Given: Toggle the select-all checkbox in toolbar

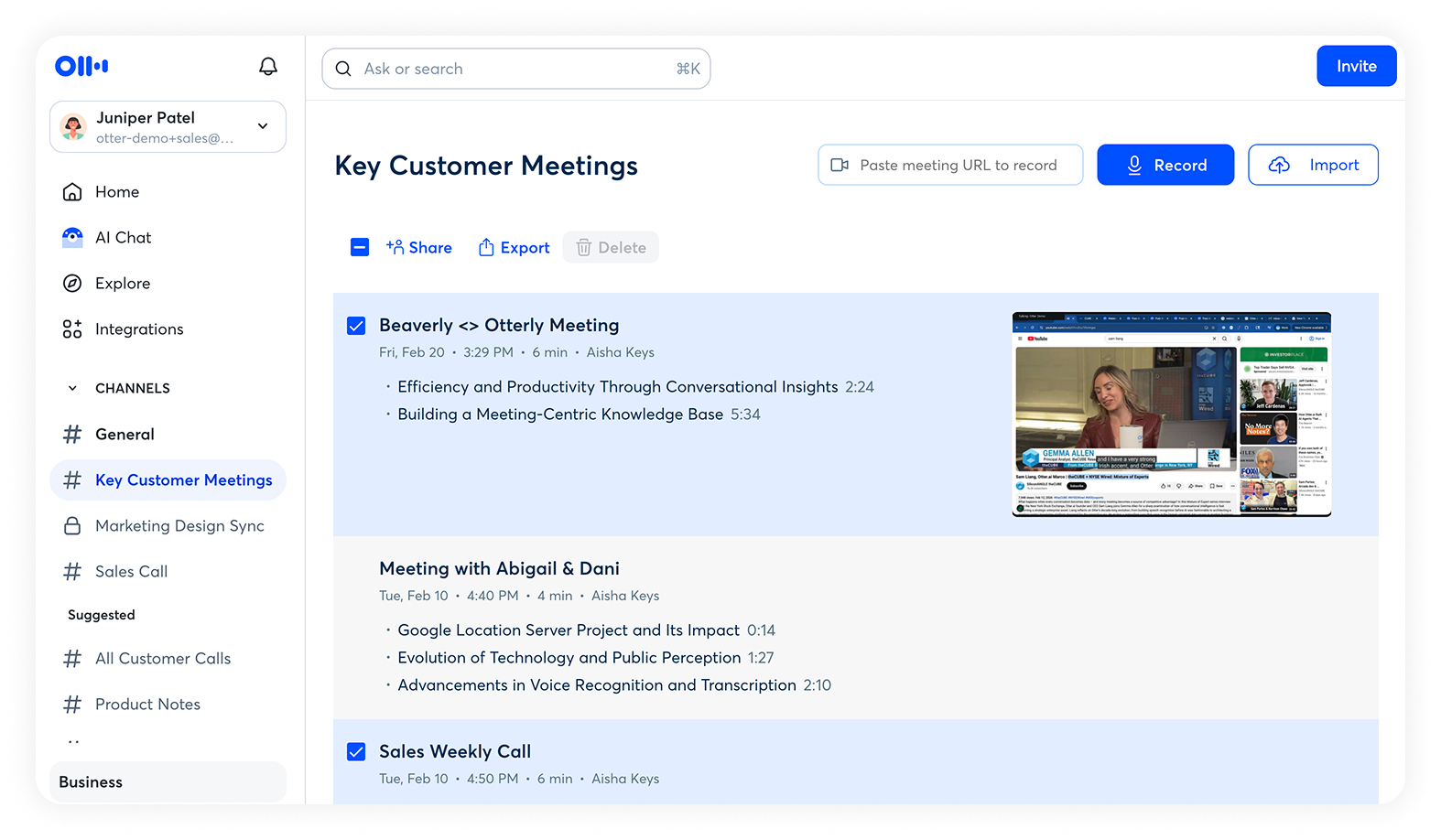Looking at the screenshot, I should 360,248.
